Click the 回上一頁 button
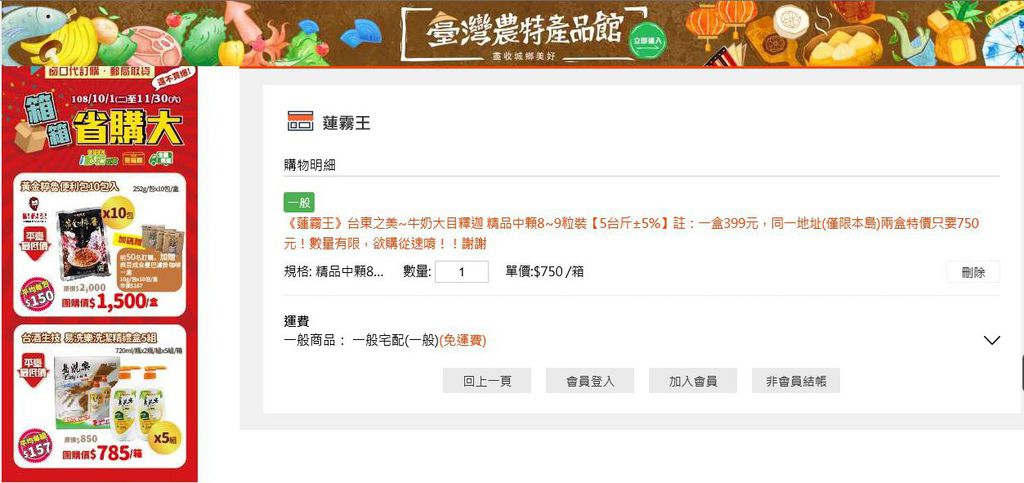The width and height of the screenshot is (1024, 483). (x=487, y=381)
